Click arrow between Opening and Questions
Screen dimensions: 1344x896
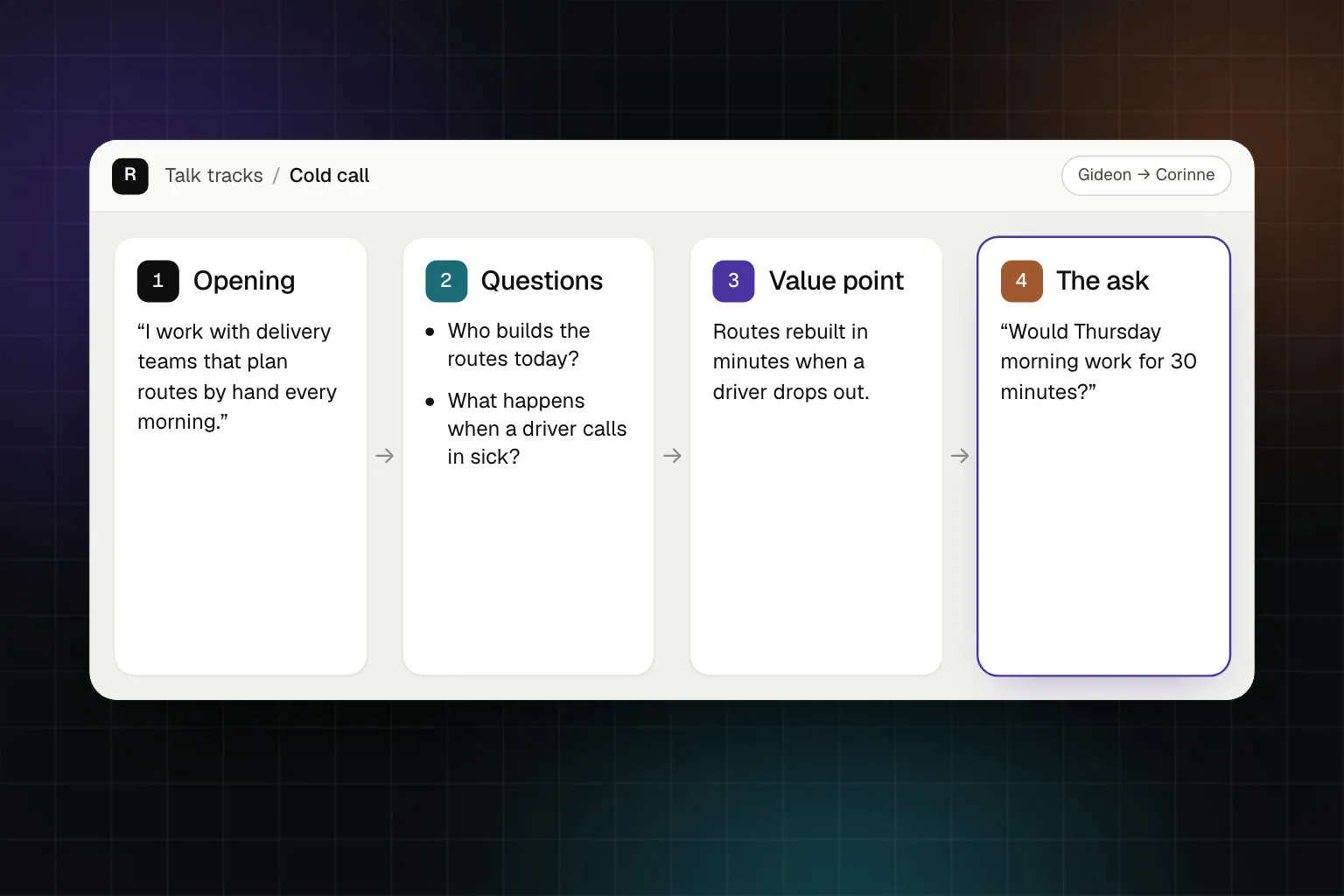point(384,456)
